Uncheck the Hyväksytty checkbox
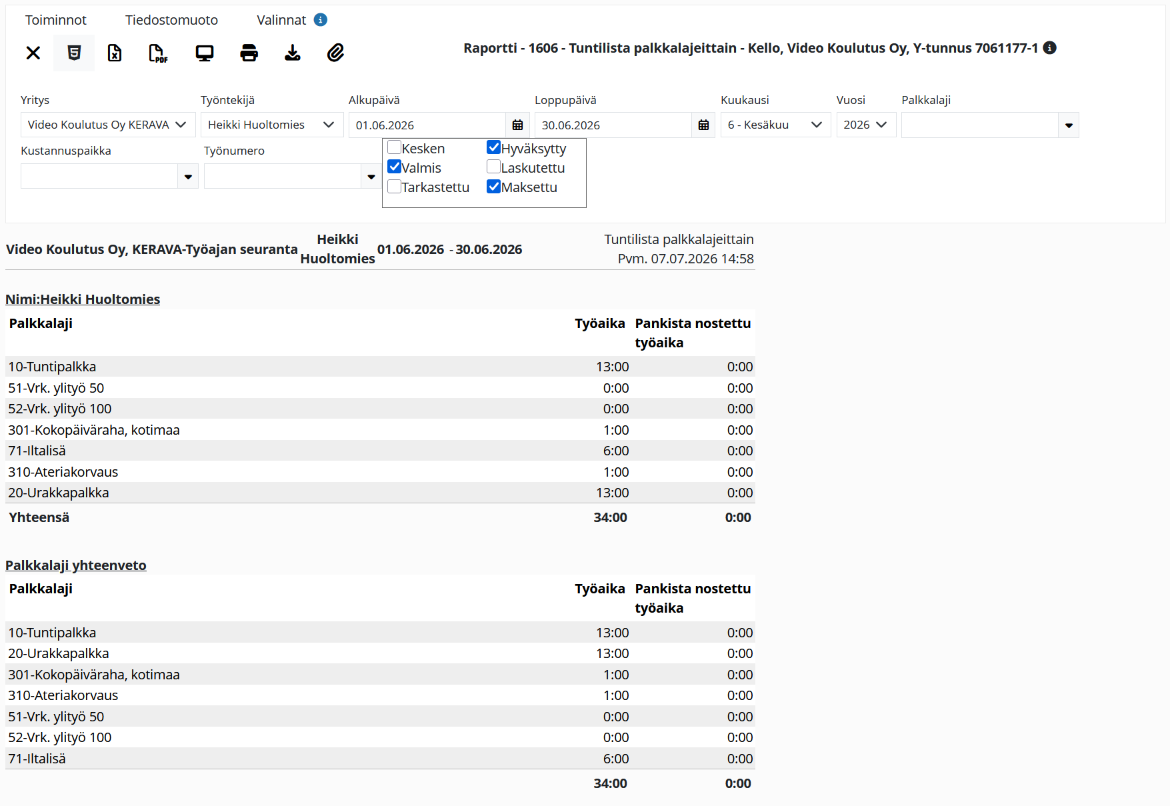 coord(493,148)
